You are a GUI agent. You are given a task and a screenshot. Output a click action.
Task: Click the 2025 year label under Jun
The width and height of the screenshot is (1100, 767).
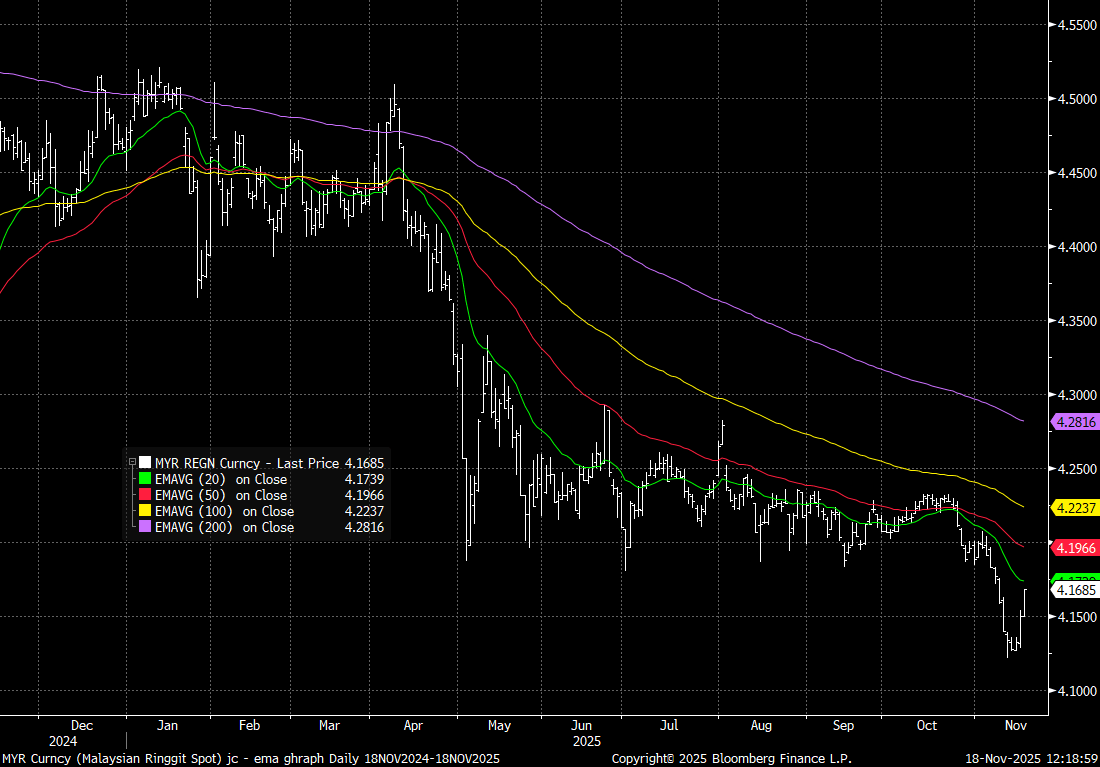coord(588,742)
